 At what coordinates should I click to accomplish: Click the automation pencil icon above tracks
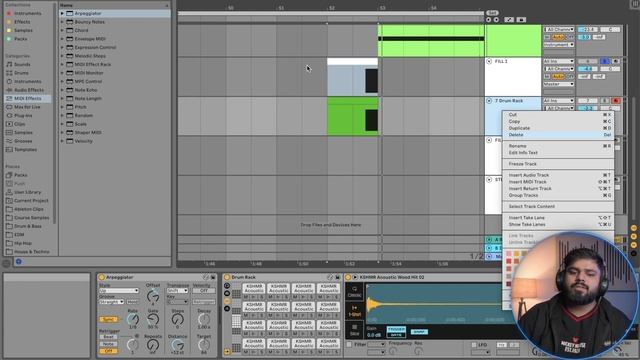(509, 20)
